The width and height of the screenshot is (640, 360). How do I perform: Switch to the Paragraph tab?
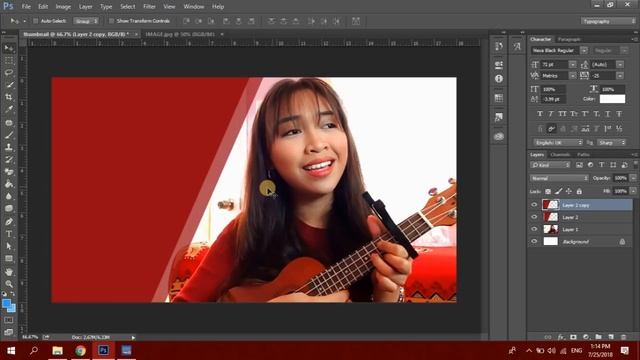[x=569, y=40]
